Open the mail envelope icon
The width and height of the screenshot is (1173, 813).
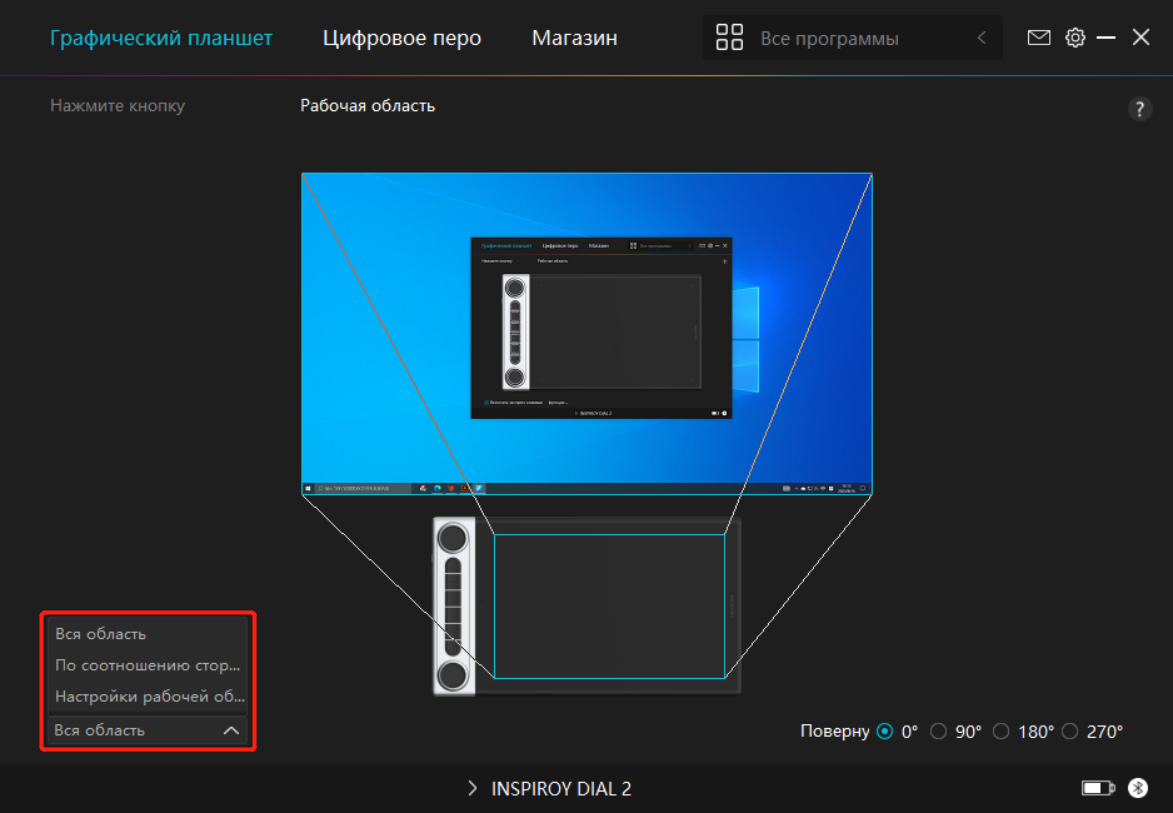tap(1039, 38)
